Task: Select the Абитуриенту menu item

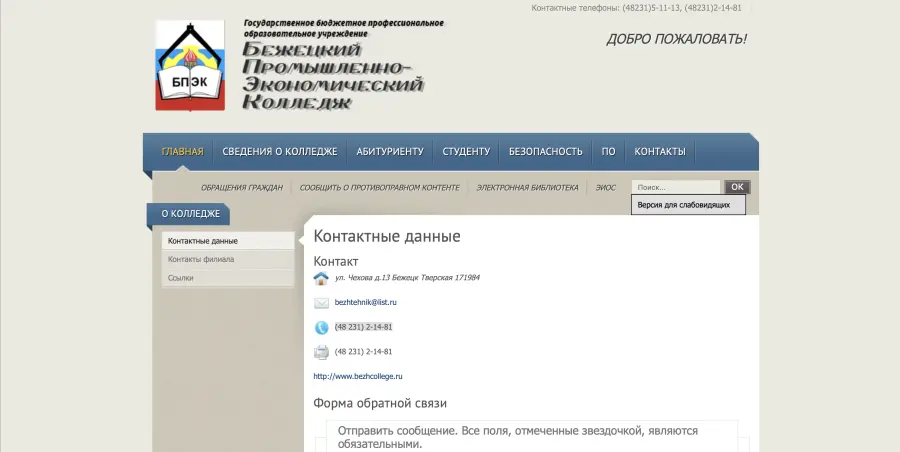Action: (x=390, y=152)
